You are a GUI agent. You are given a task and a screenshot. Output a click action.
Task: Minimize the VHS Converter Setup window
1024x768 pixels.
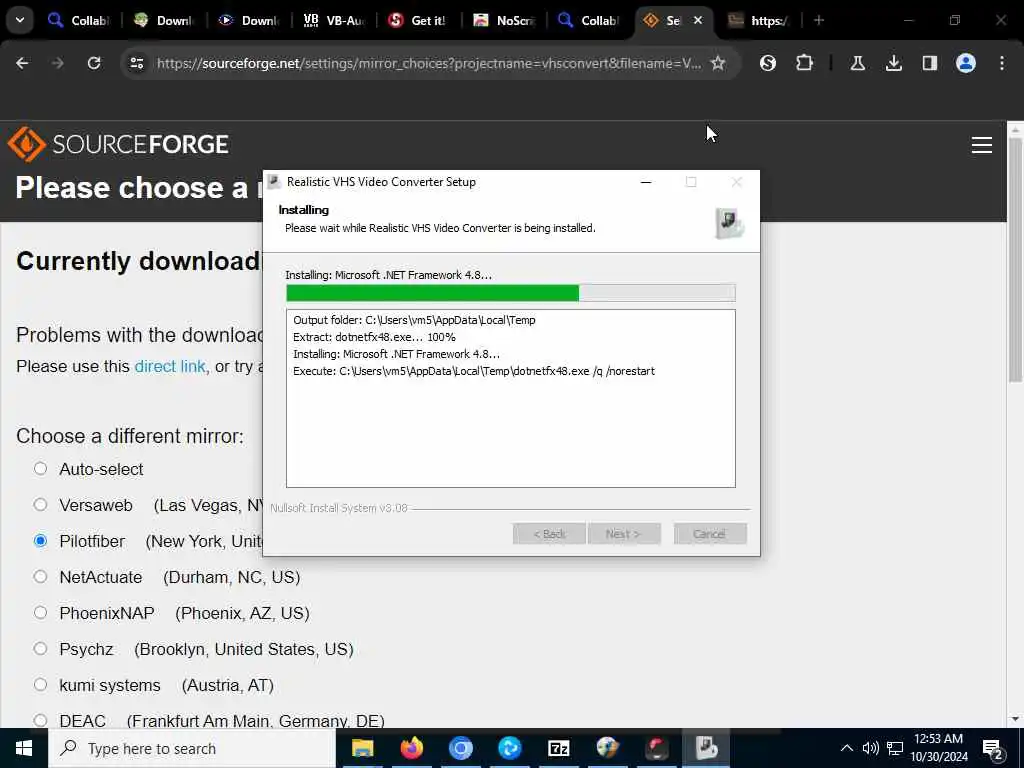[646, 182]
